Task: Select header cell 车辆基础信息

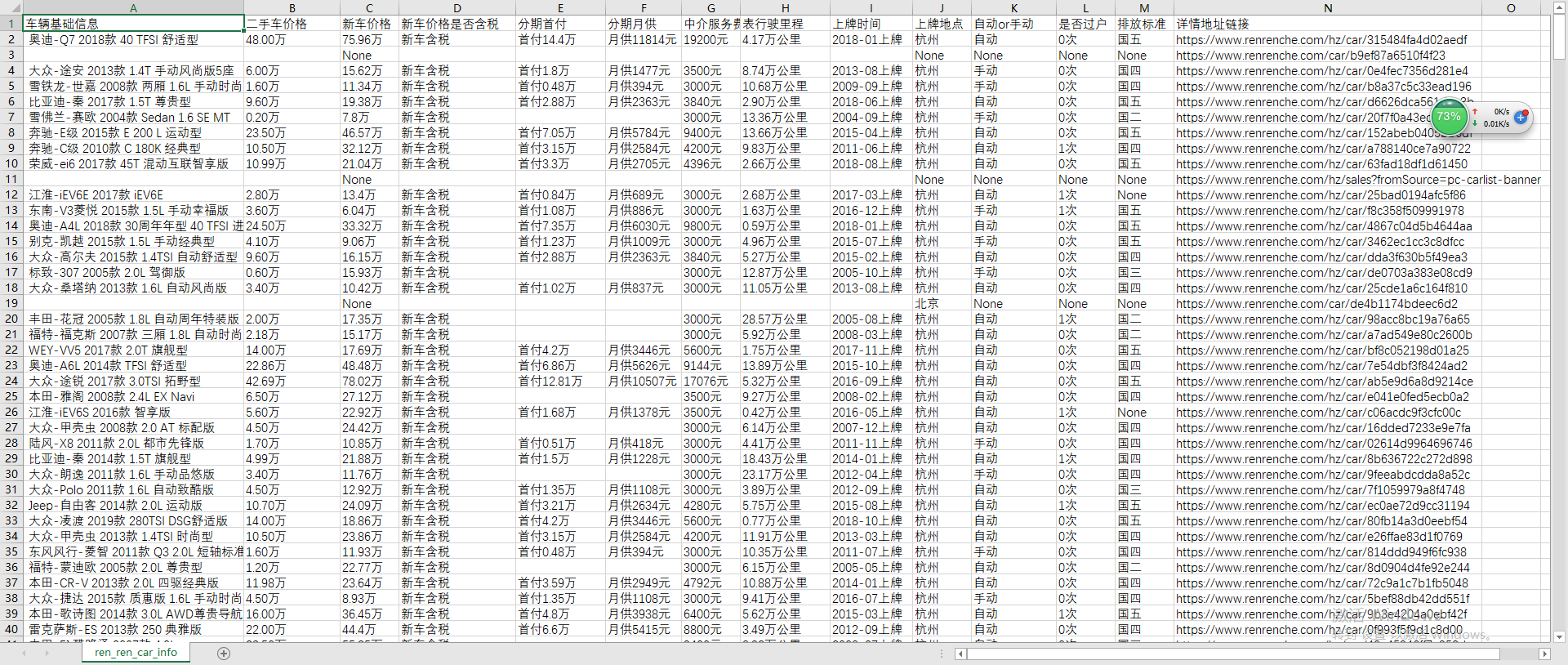Action: pyautogui.click(x=133, y=24)
